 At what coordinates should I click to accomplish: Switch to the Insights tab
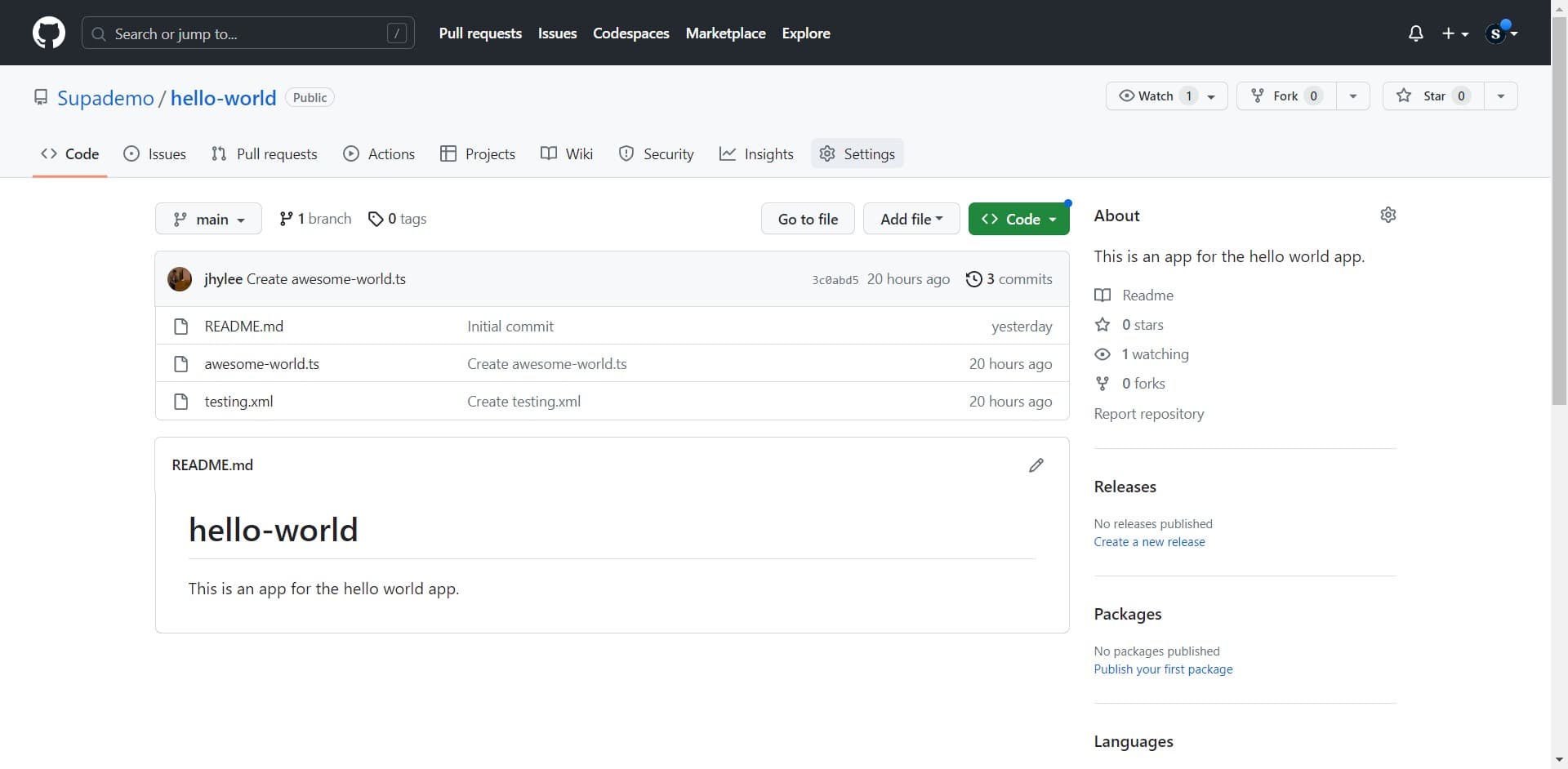click(x=756, y=153)
